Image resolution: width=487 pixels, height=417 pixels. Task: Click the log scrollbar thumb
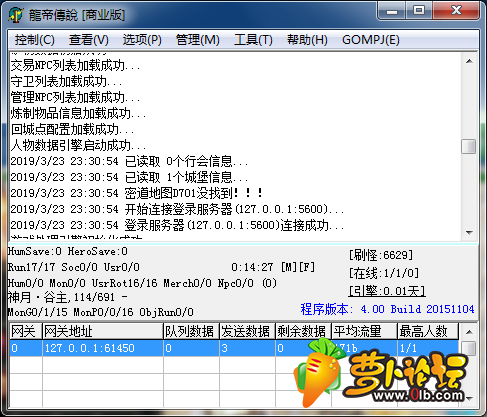[469, 146]
